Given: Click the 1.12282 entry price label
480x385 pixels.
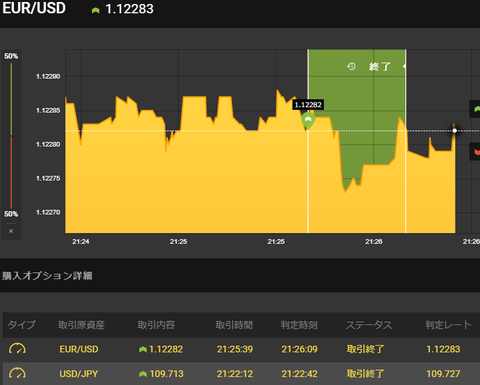Looking at the screenshot, I should (x=308, y=105).
